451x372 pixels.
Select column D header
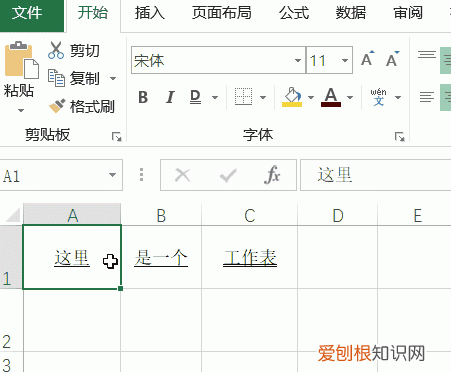pyautogui.click(x=338, y=215)
